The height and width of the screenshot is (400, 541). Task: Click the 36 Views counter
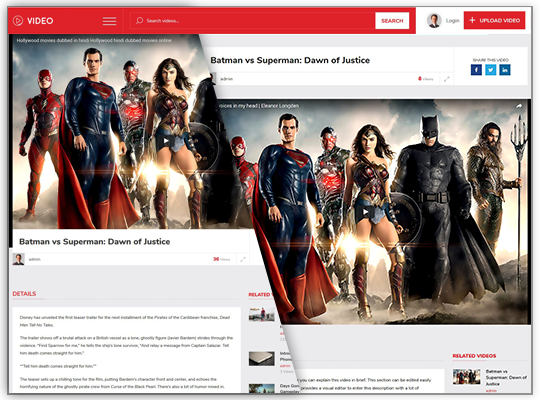[222, 259]
